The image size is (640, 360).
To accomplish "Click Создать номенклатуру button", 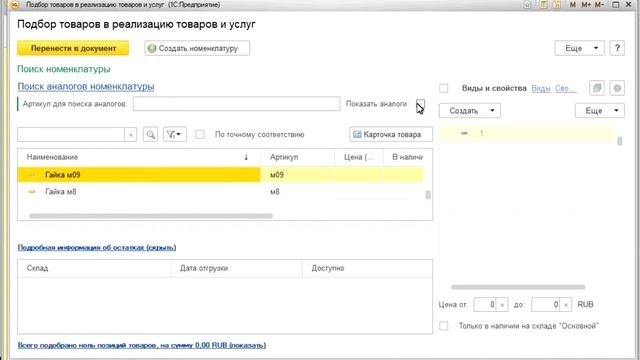I will tap(197, 48).
